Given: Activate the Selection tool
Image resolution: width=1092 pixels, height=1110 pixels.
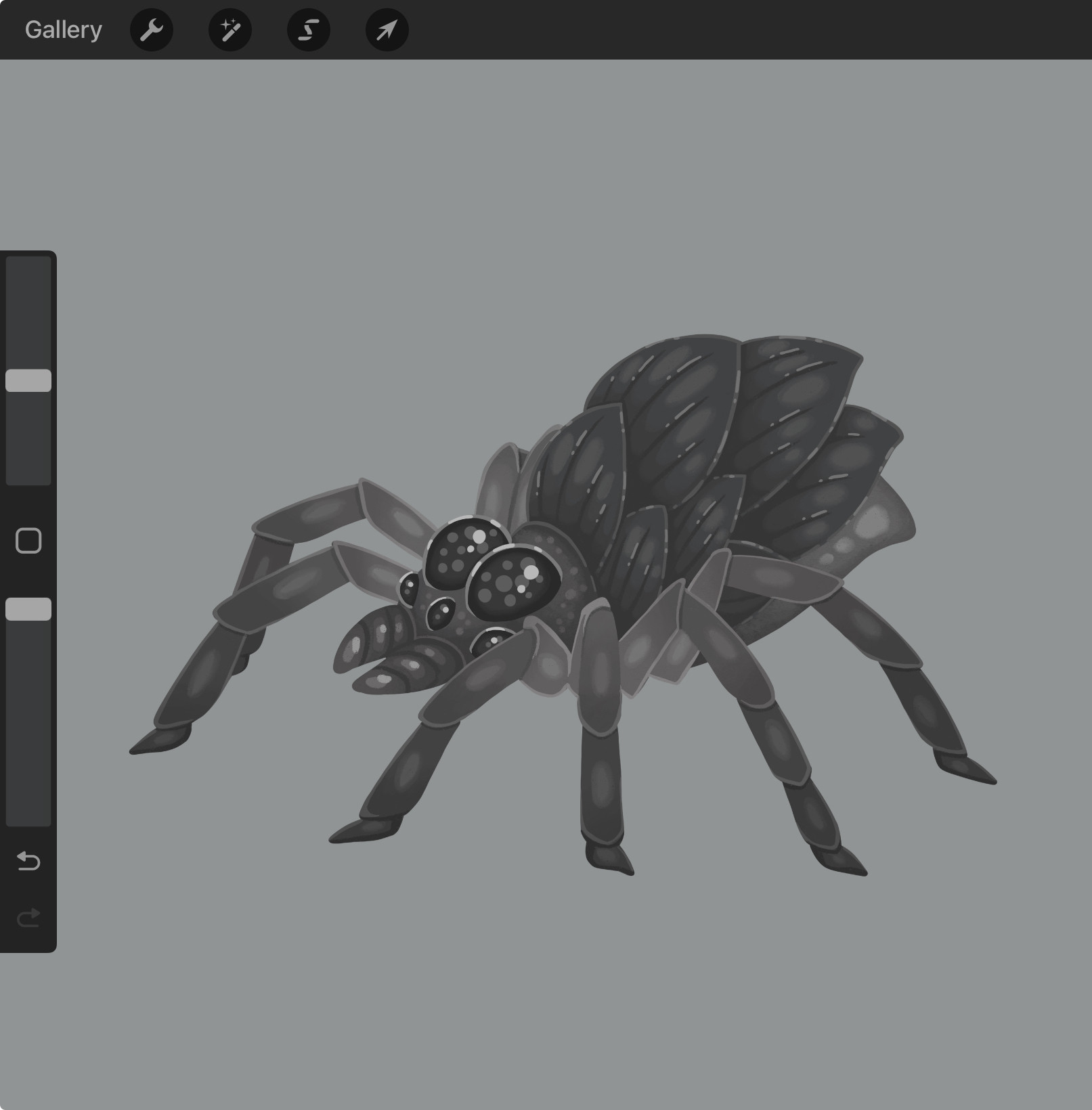Looking at the screenshot, I should pos(309,30).
